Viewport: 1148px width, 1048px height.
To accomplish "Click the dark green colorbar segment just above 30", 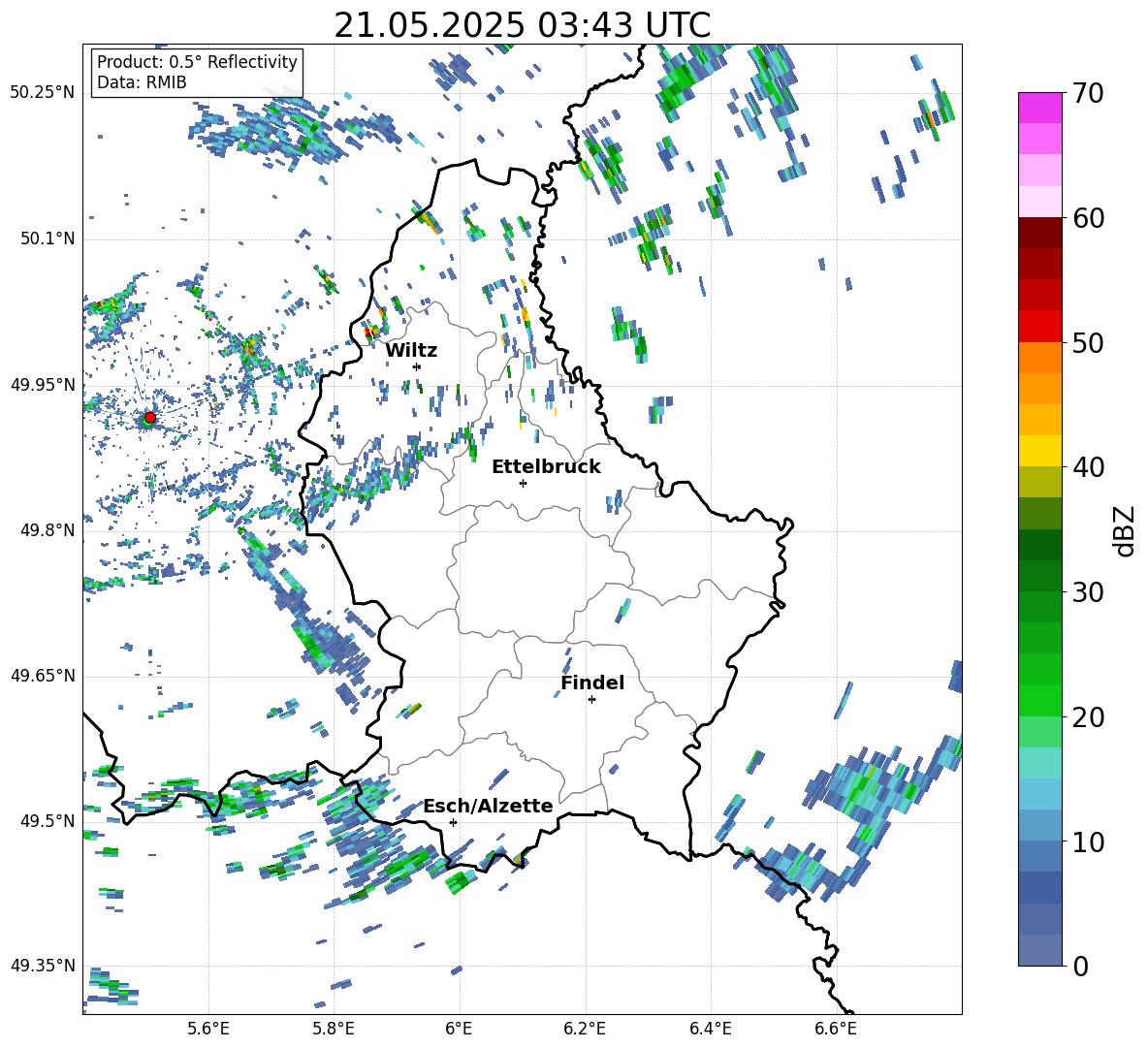I will tap(1039, 575).
